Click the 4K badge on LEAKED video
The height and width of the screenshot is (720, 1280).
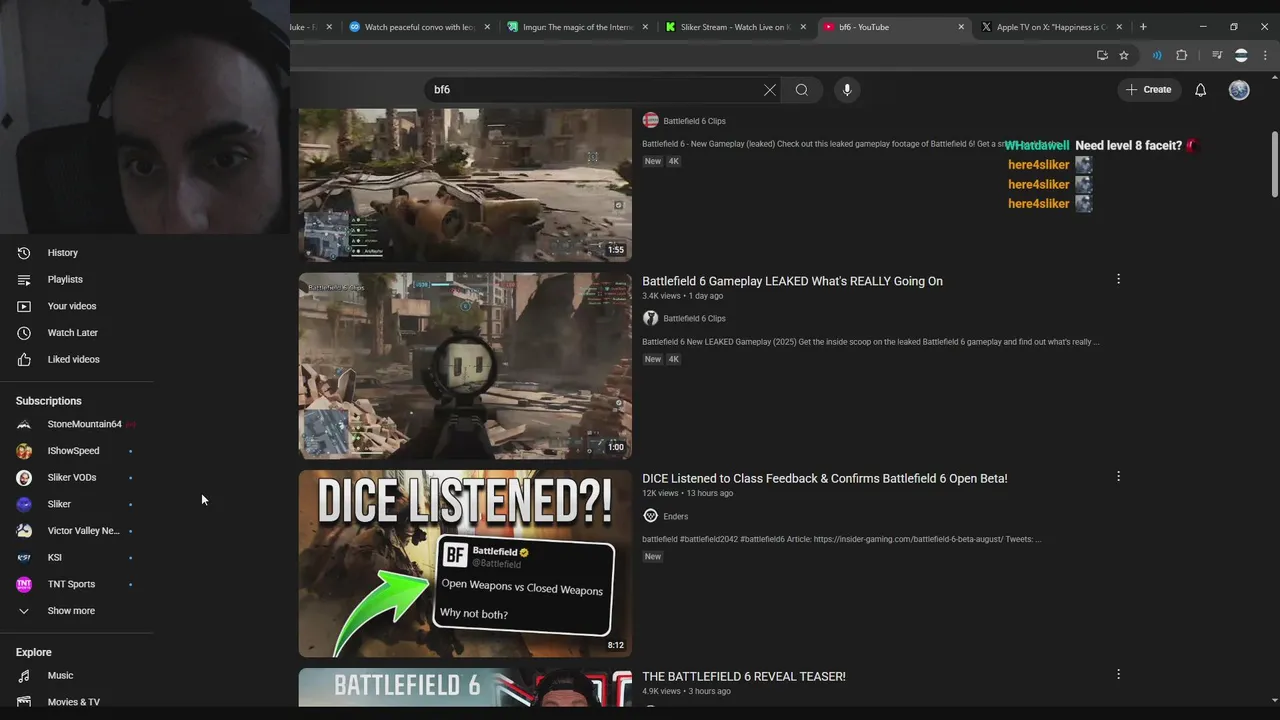coord(674,359)
